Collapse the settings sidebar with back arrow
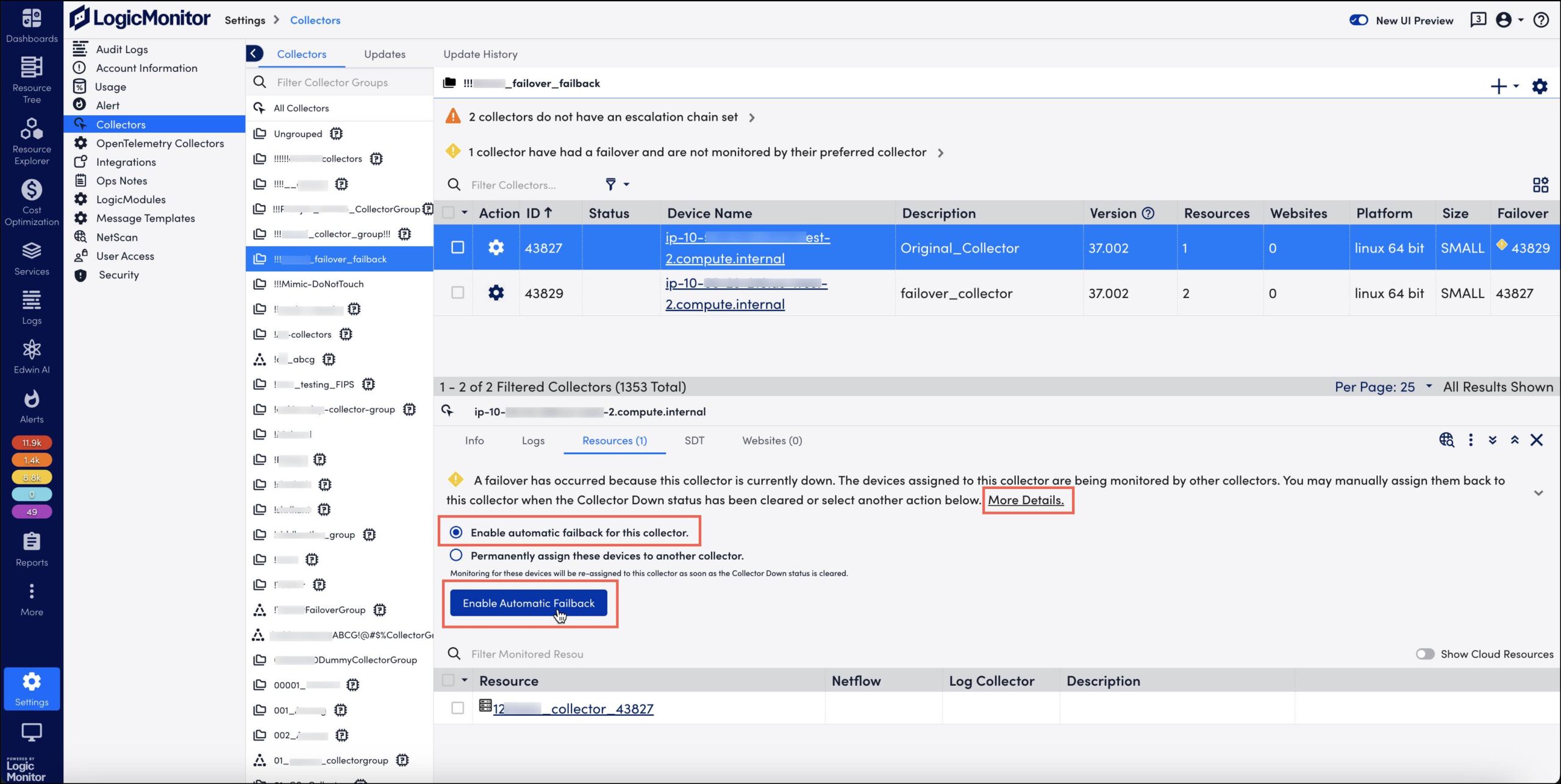Image resolution: width=1561 pixels, height=784 pixels. [254, 54]
